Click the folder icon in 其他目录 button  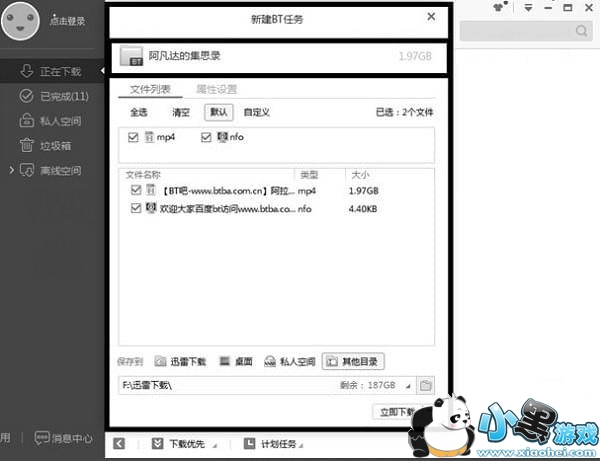pyautogui.click(x=332, y=362)
